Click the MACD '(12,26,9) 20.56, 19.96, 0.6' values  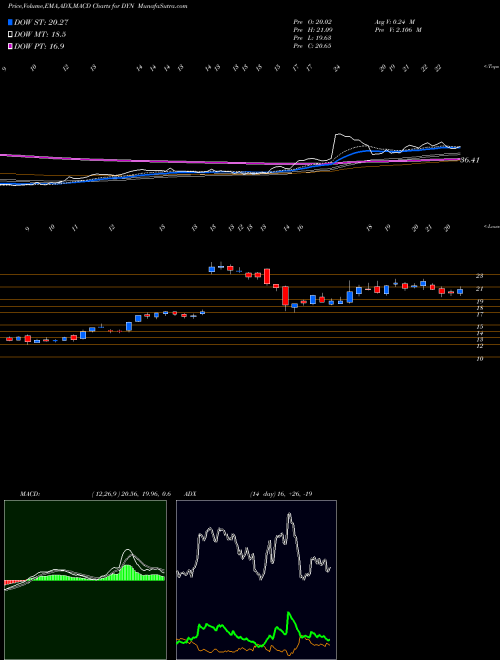(130, 494)
